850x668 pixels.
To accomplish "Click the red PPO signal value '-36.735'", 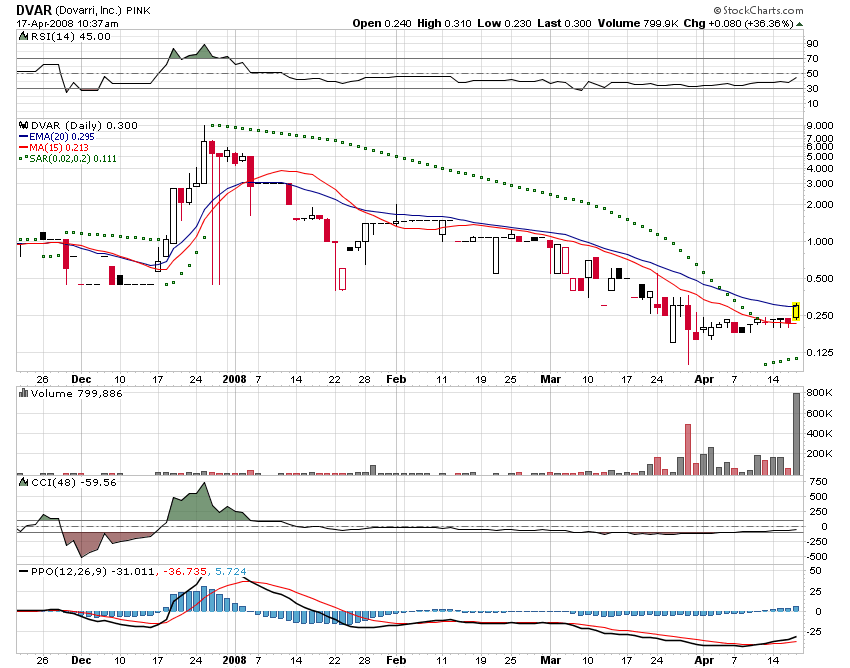I will [185, 571].
